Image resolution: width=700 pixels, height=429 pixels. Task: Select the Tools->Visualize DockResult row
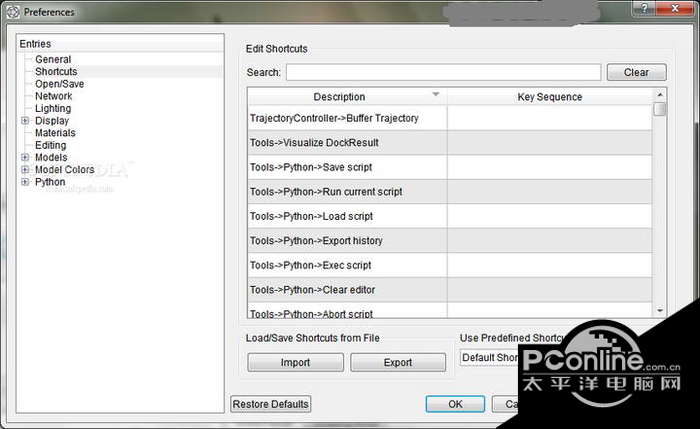[450, 143]
